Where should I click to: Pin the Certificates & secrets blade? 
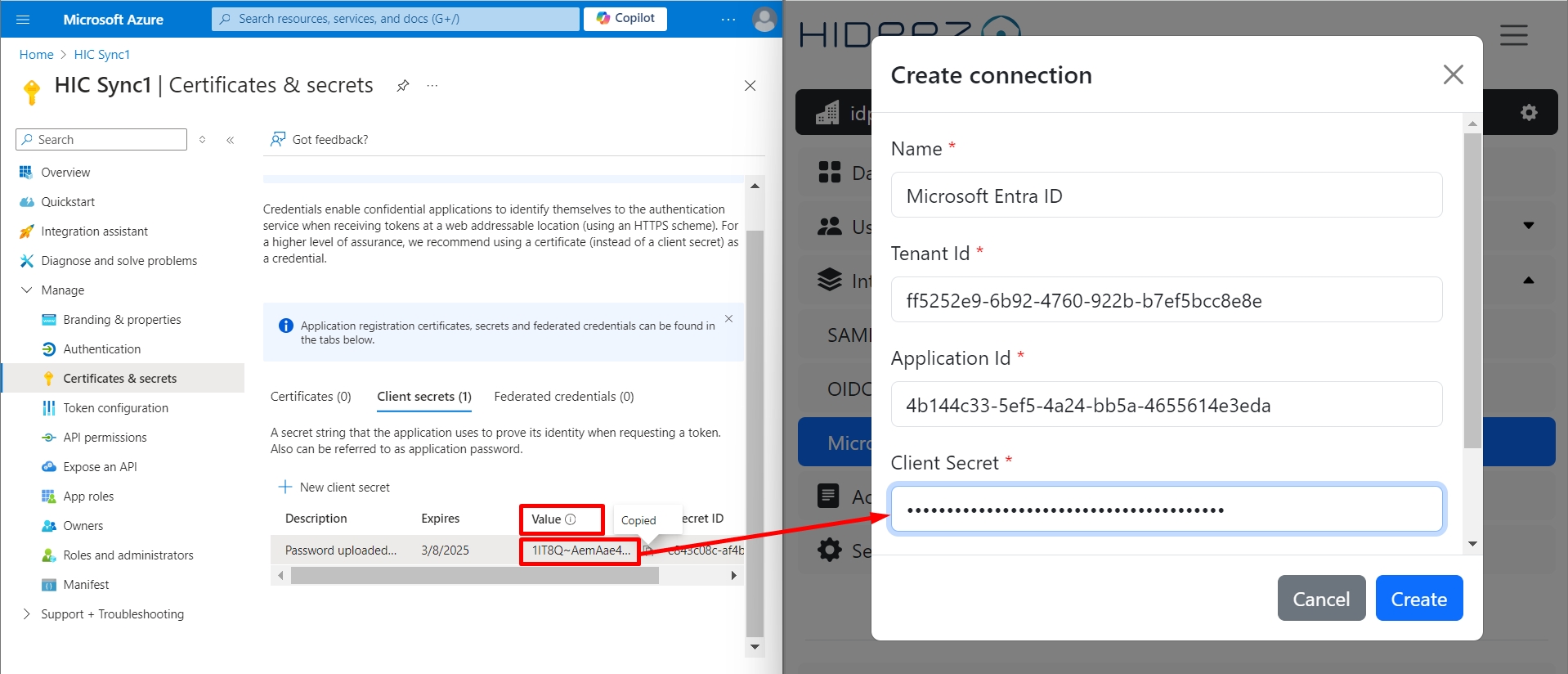[403, 86]
